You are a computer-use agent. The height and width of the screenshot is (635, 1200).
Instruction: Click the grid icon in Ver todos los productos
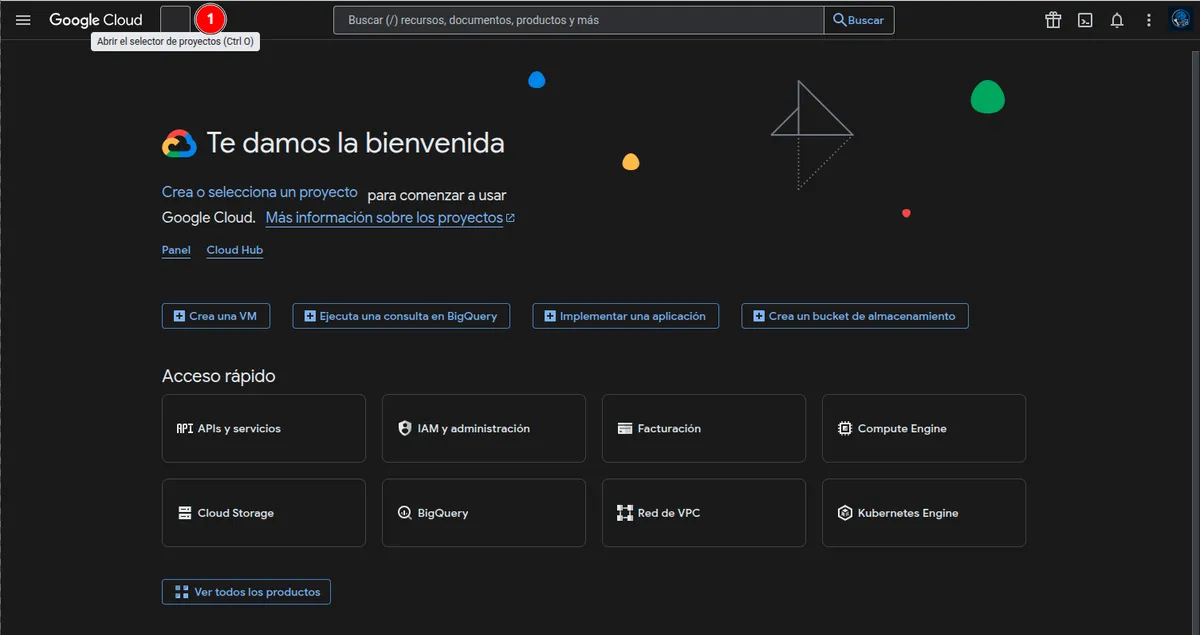[x=182, y=592]
